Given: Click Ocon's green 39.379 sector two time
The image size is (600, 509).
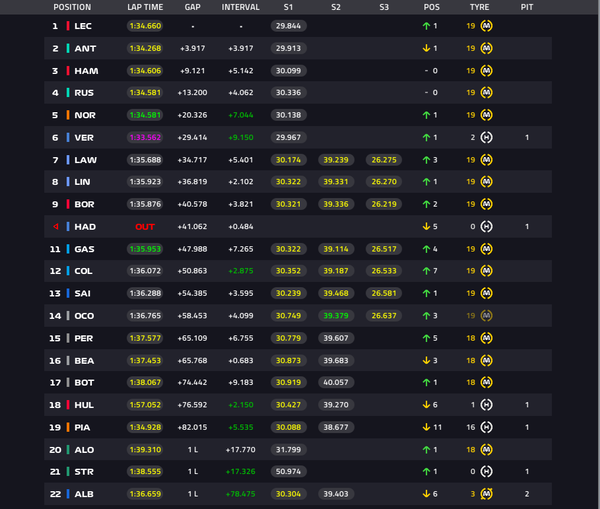Looking at the screenshot, I should point(336,316).
